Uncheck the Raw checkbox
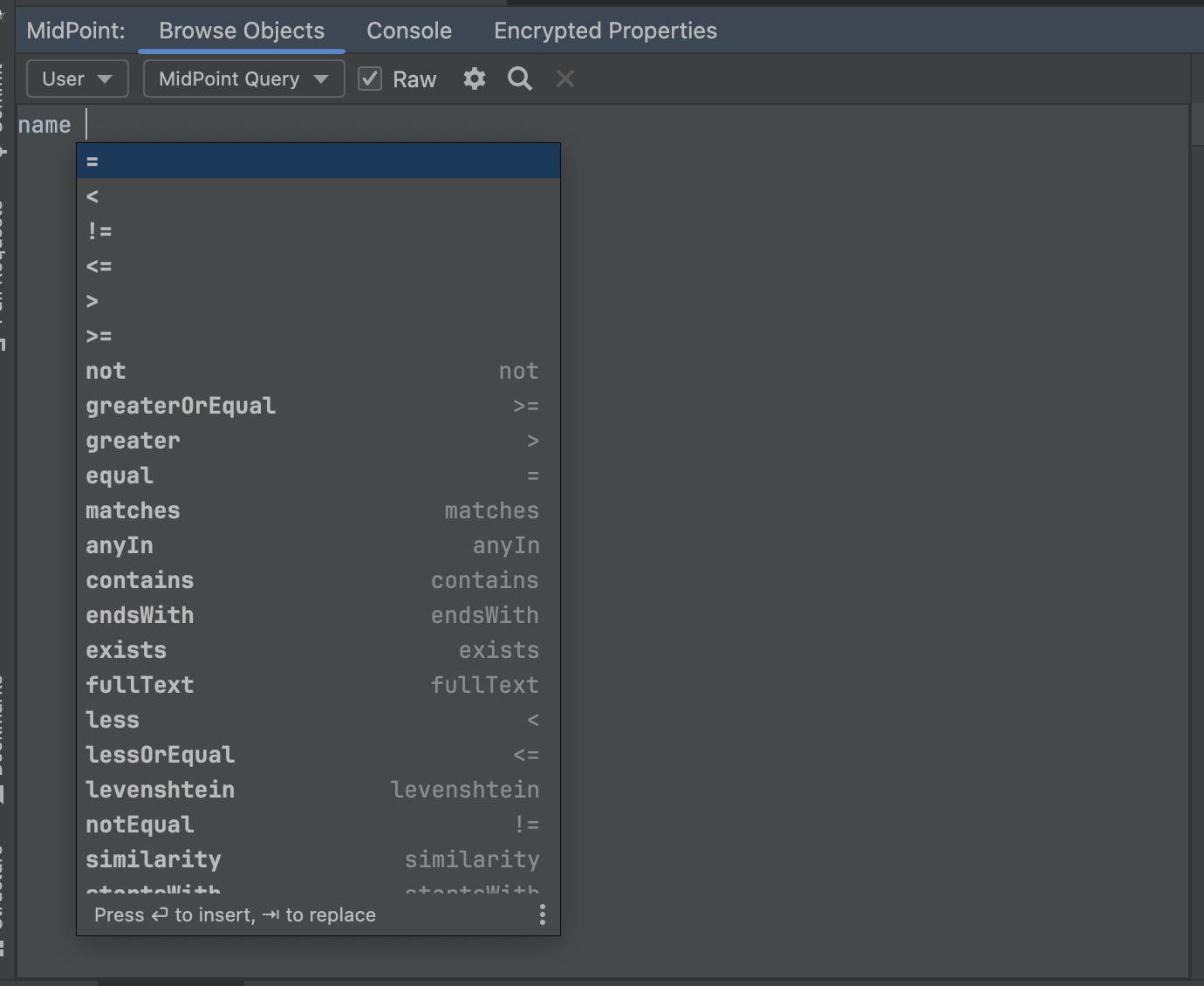 point(370,79)
